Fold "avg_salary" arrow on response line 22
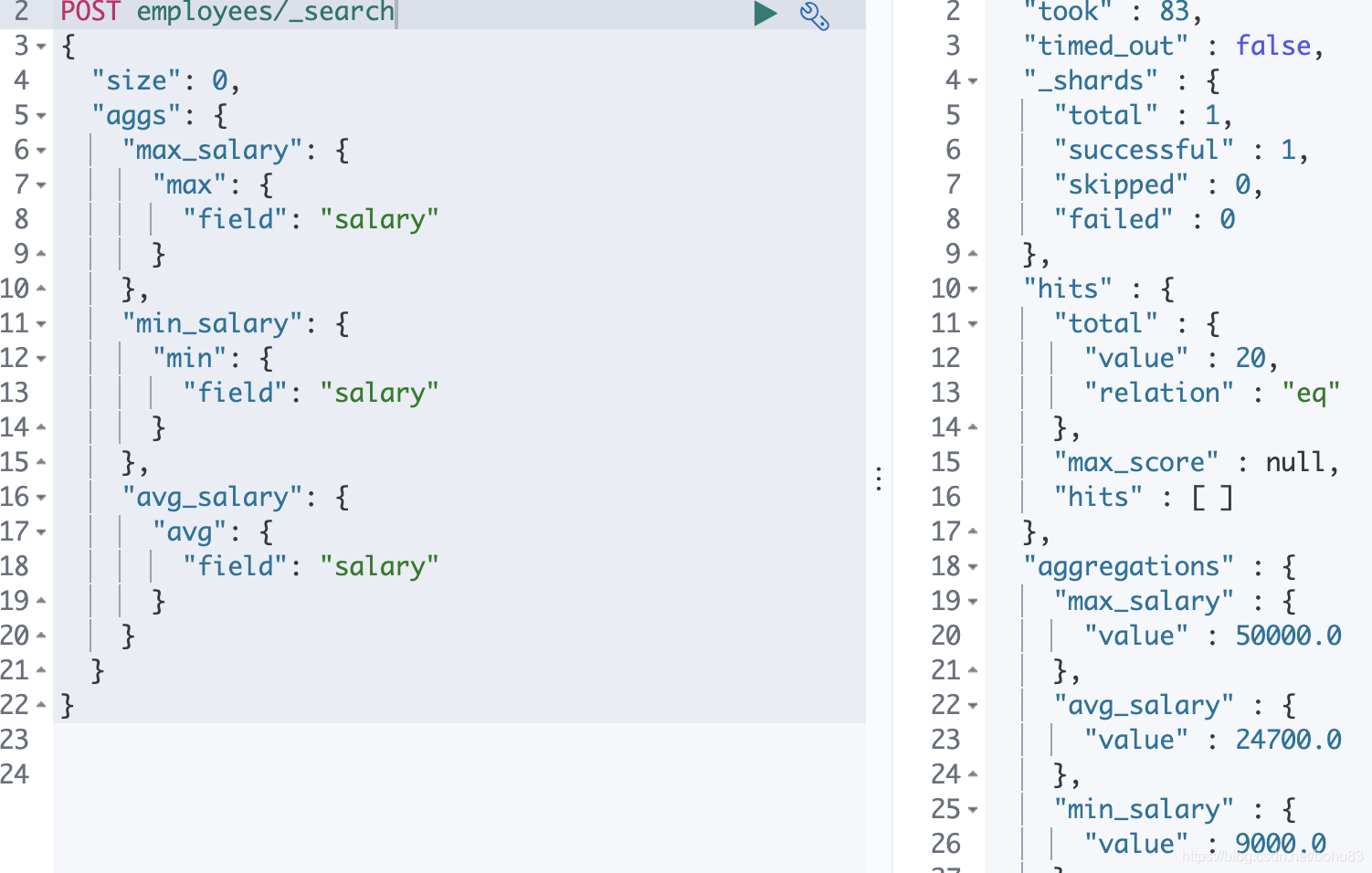Image resolution: width=1372 pixels, height=873 pixels. coord(974,706)
